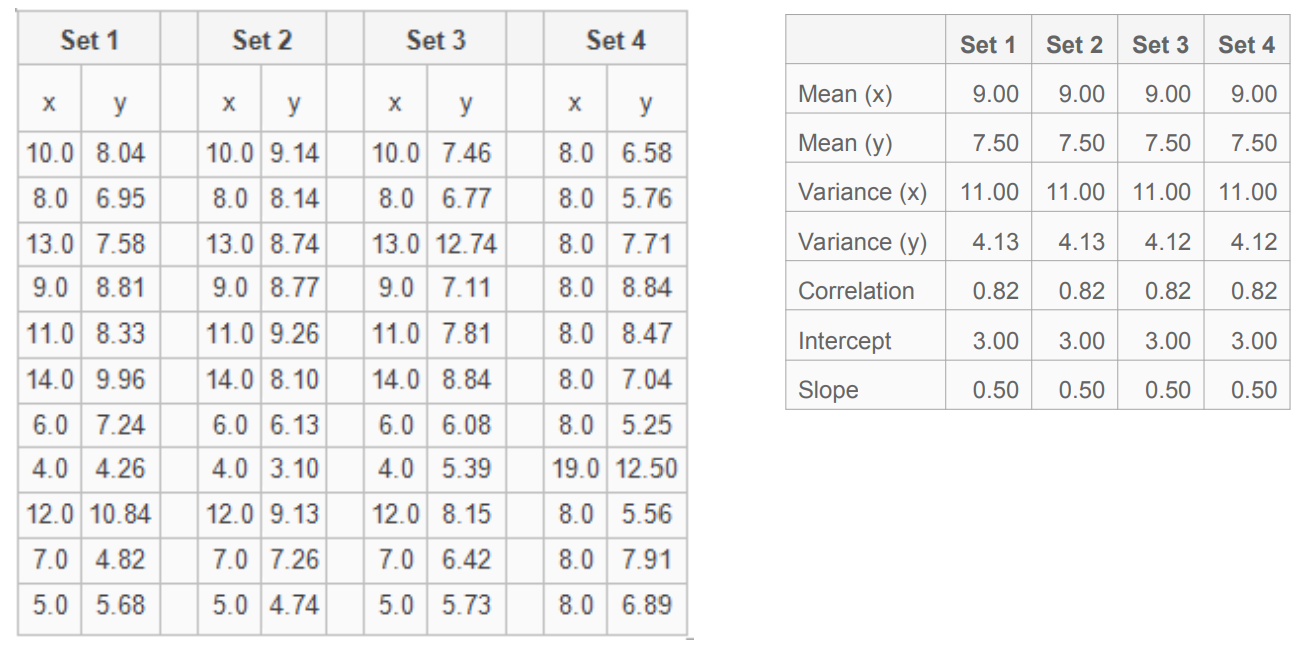
Task: Select the Set 4 header in the summary table
Action: click(1247, 45)
